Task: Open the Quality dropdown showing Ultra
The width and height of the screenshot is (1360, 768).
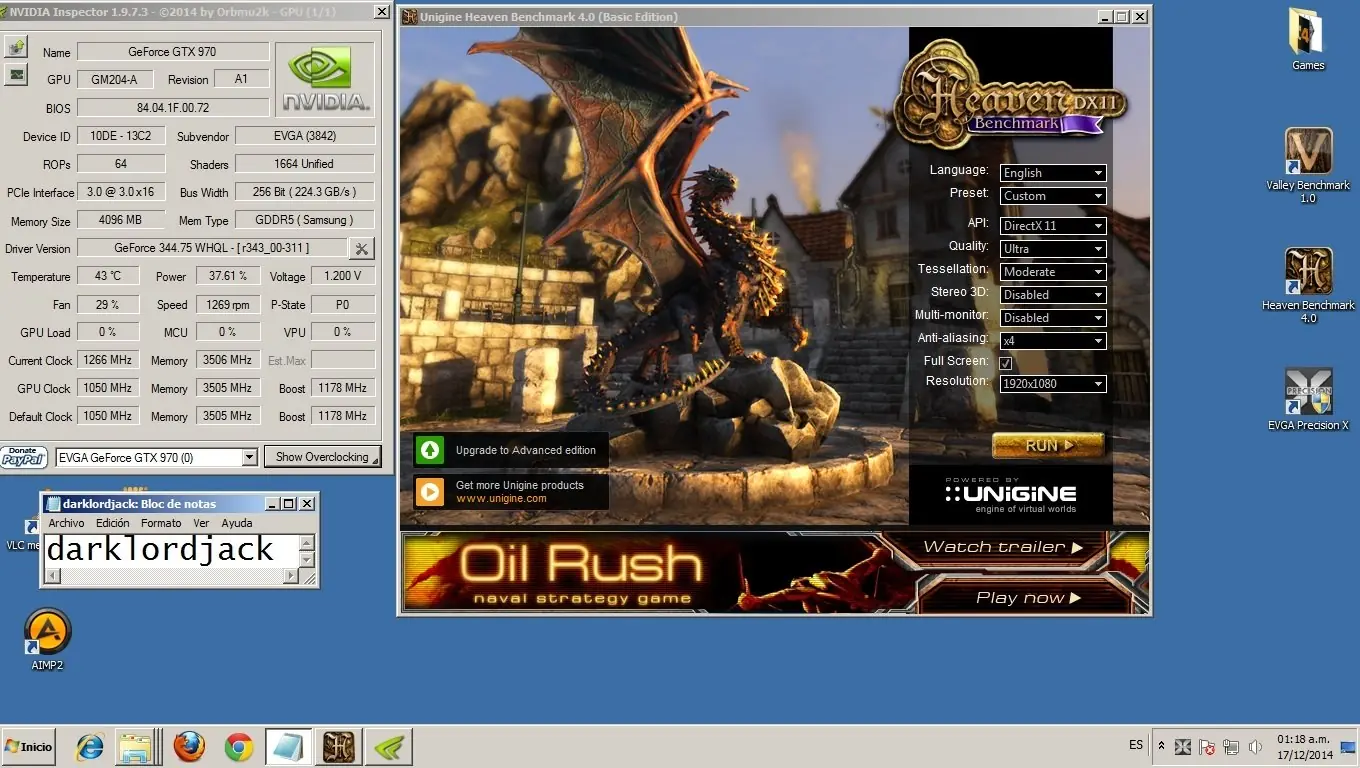Action: pyautogui.click(x=1053, y=249)
